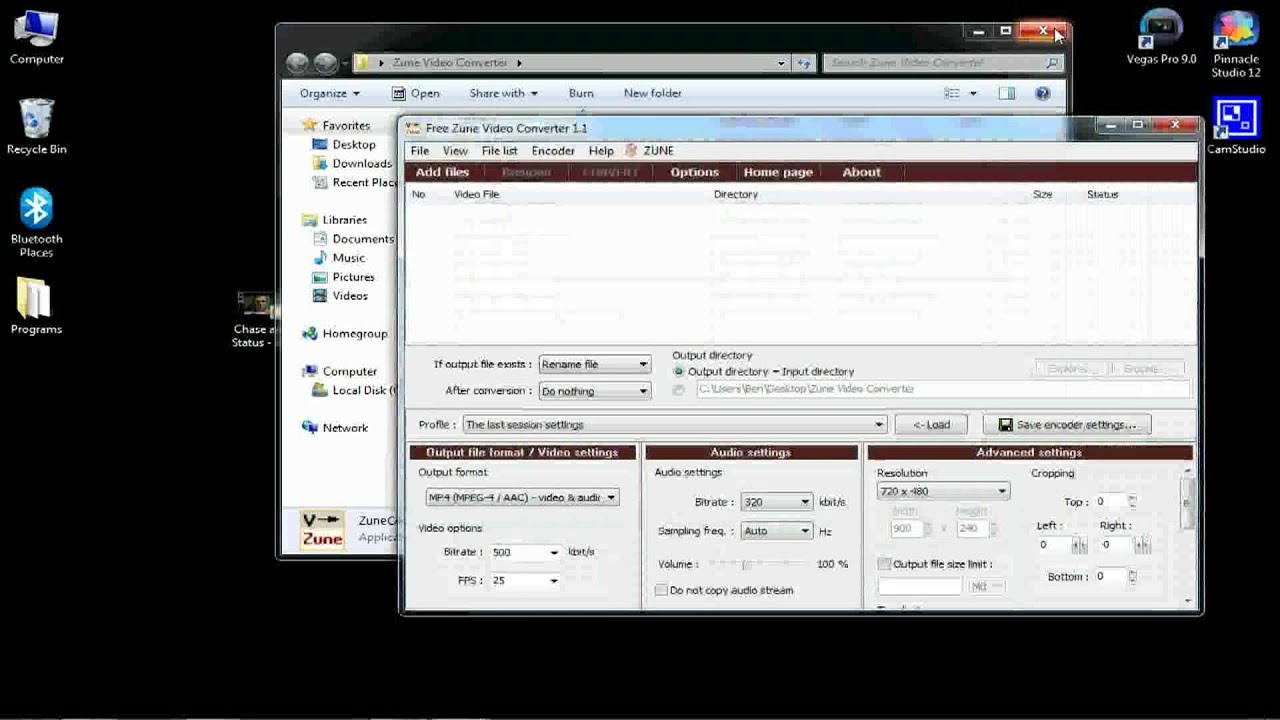Viewport: 1280px width, 720px height.
Task: Select the Programs folder on the desktop
Action: (x=36, y=306)
